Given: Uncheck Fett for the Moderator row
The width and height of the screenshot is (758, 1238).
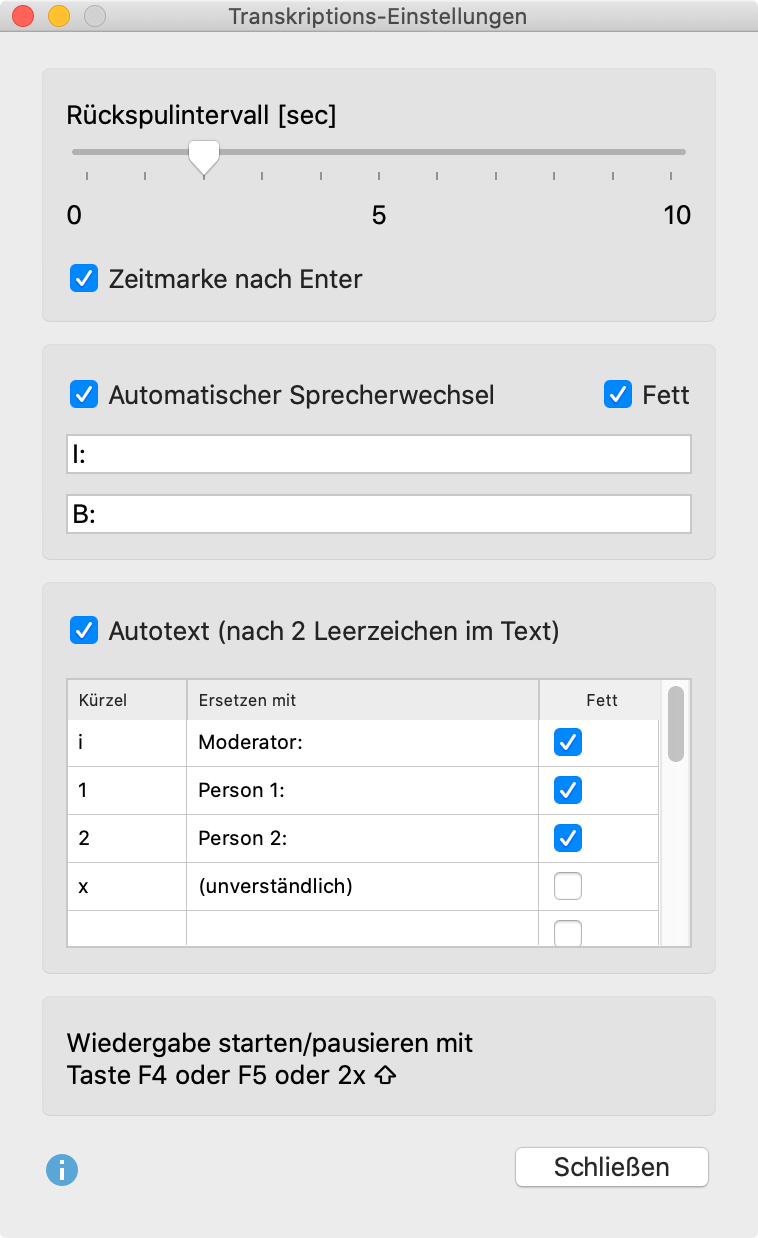Looking at the screenshot, I should point(568,743).
